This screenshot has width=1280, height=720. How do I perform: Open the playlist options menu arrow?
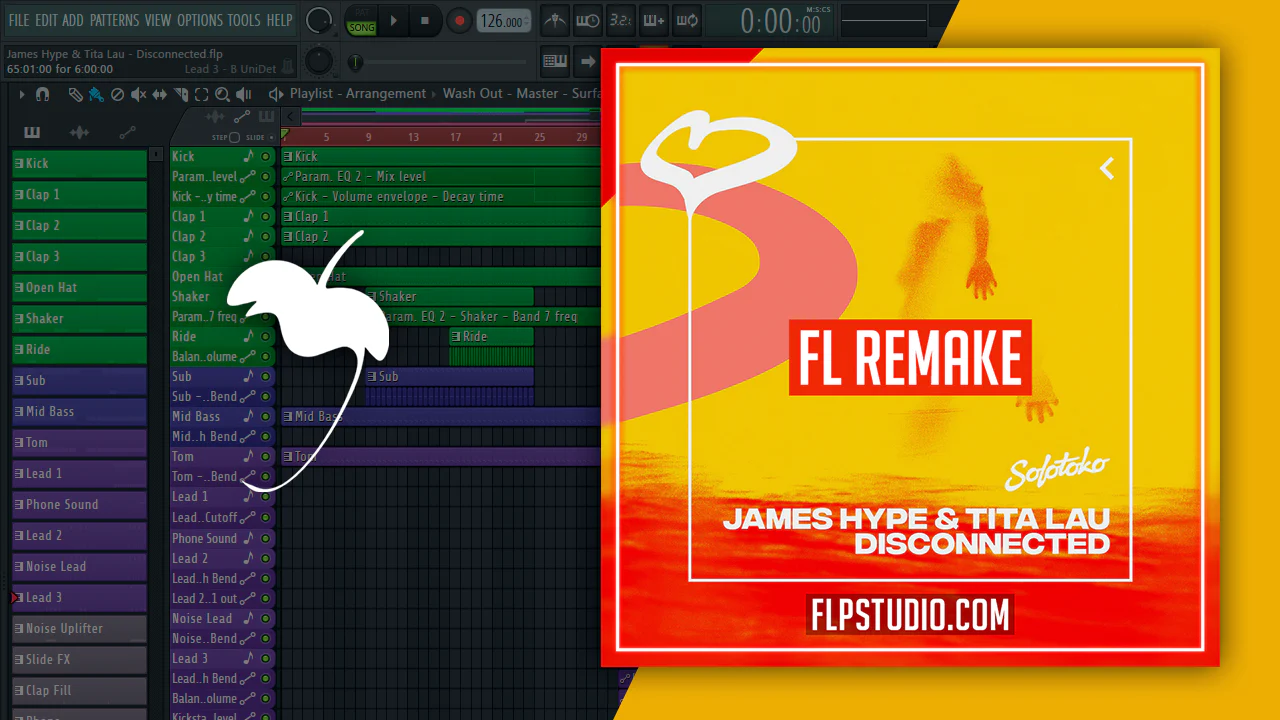(x=21, y=94)
